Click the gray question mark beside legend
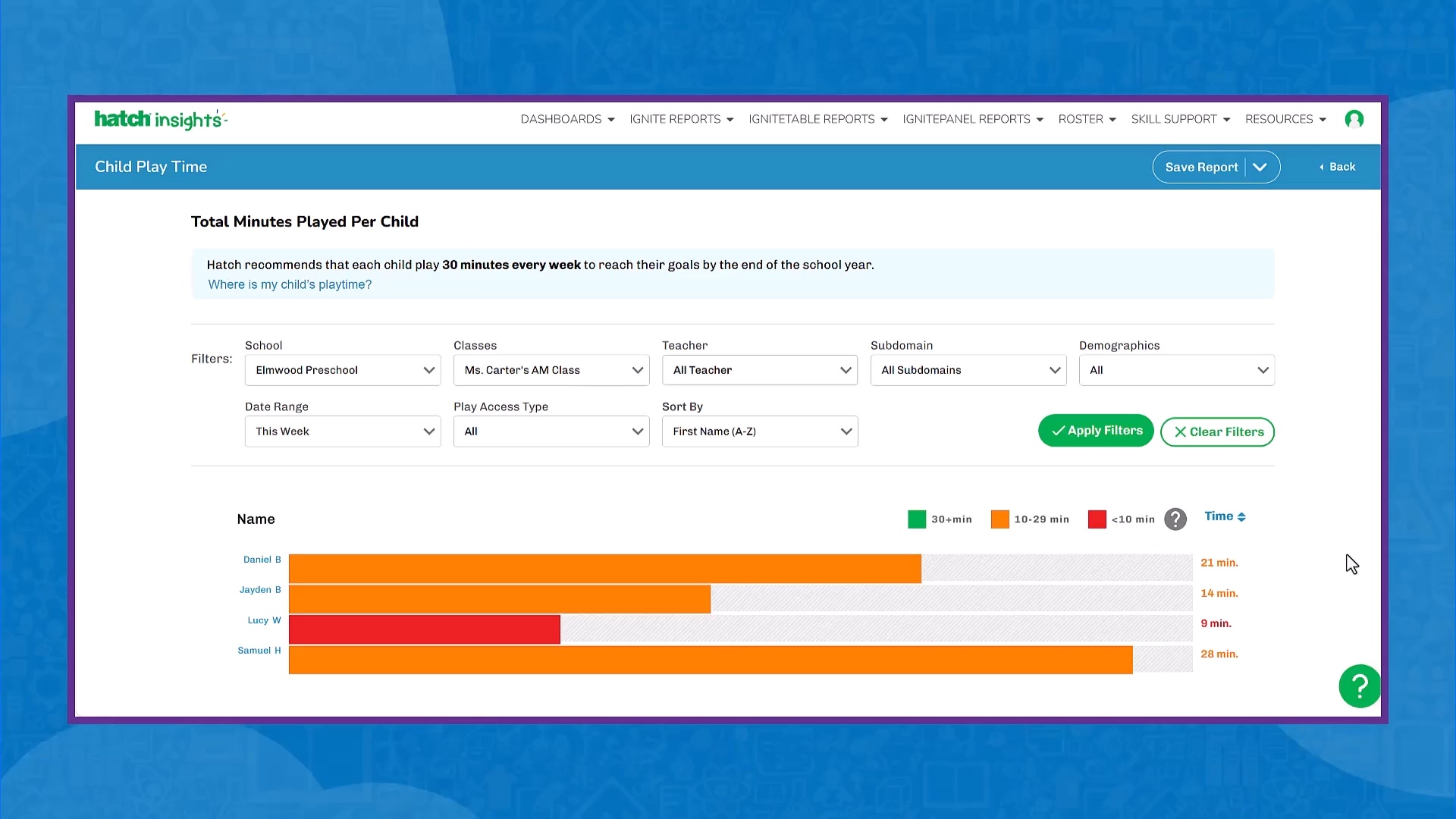 click(x=1175, y=519)
